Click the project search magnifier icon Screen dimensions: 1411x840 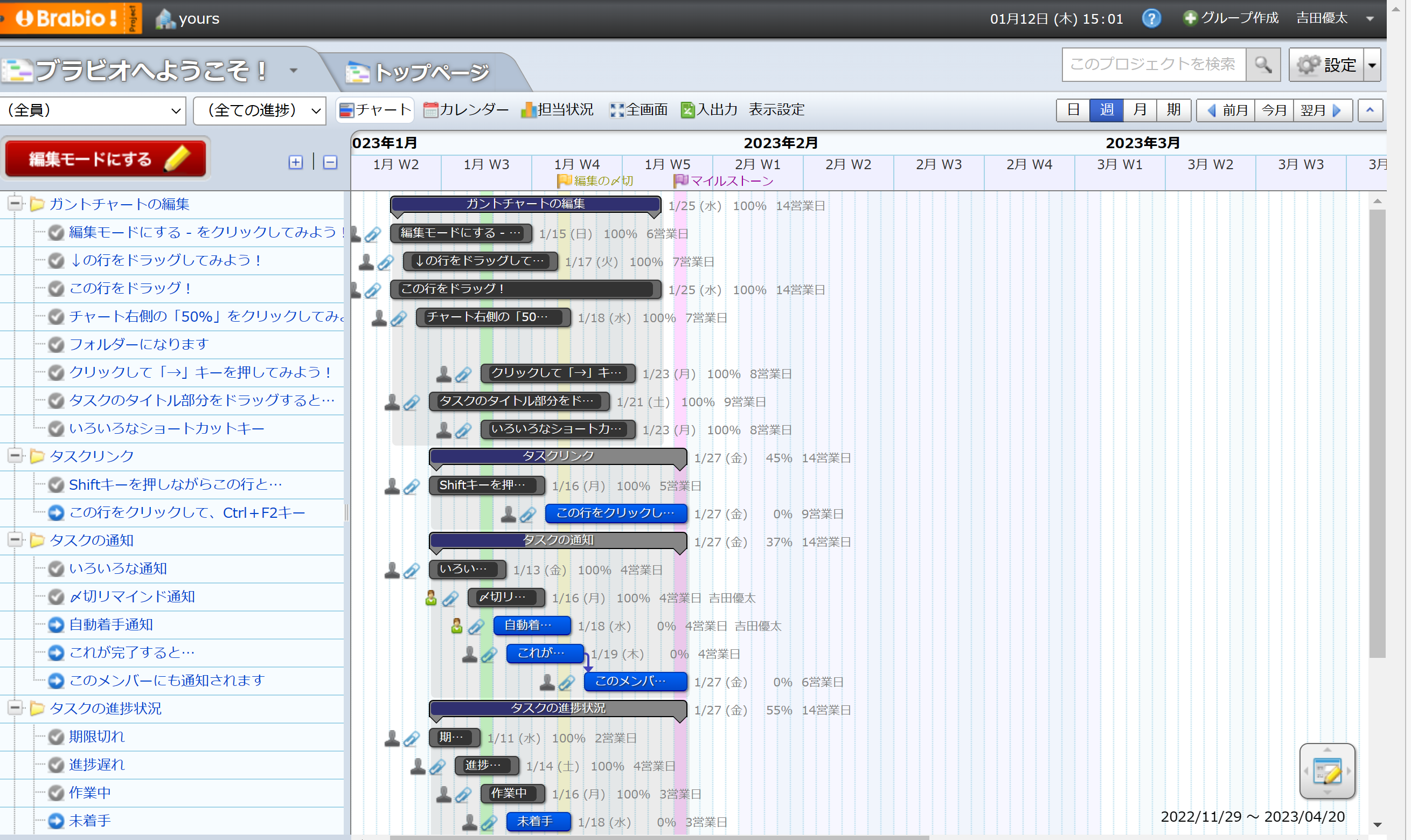tap(1262, 65)
